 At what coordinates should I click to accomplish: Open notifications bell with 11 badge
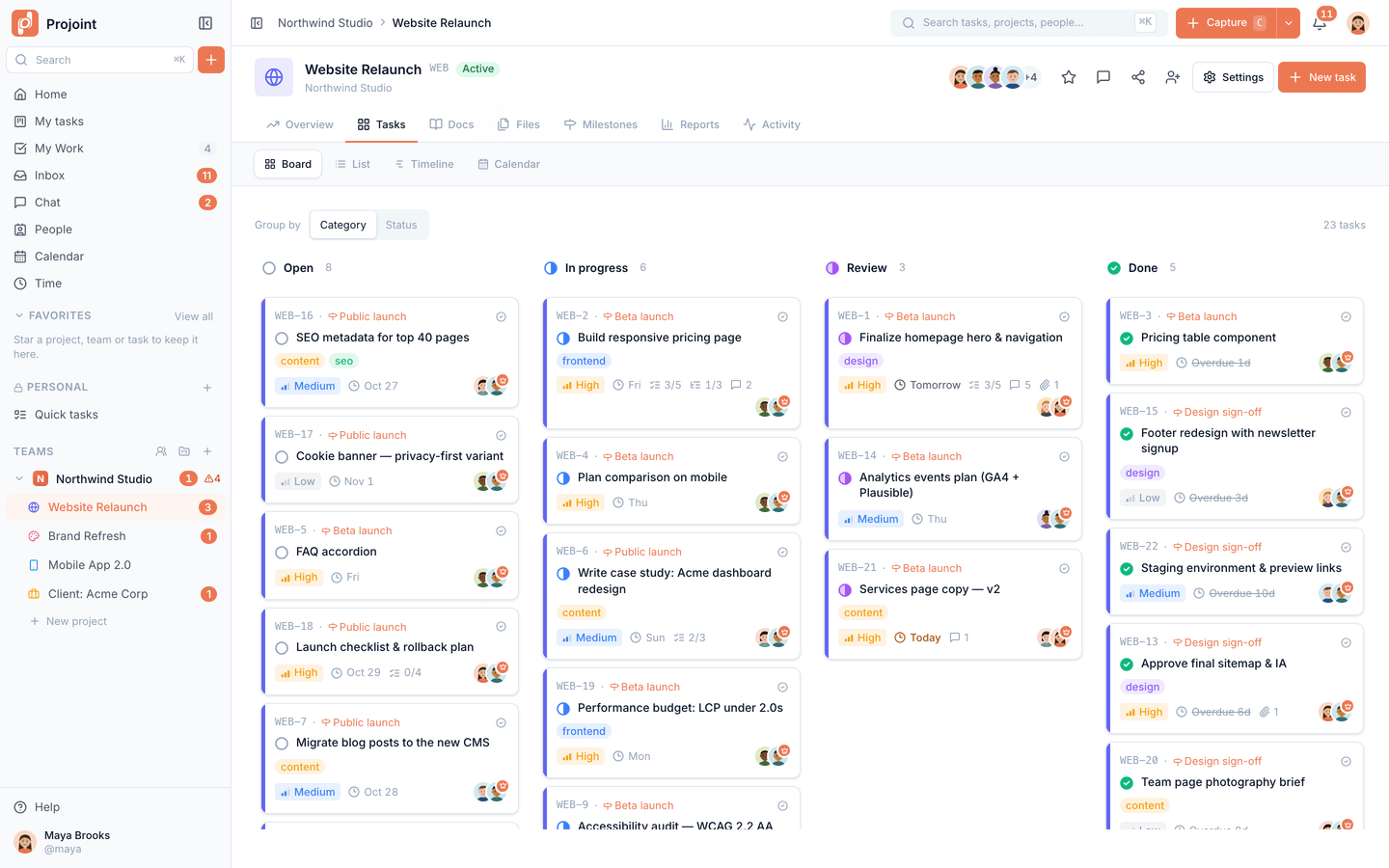[1320, 23]
